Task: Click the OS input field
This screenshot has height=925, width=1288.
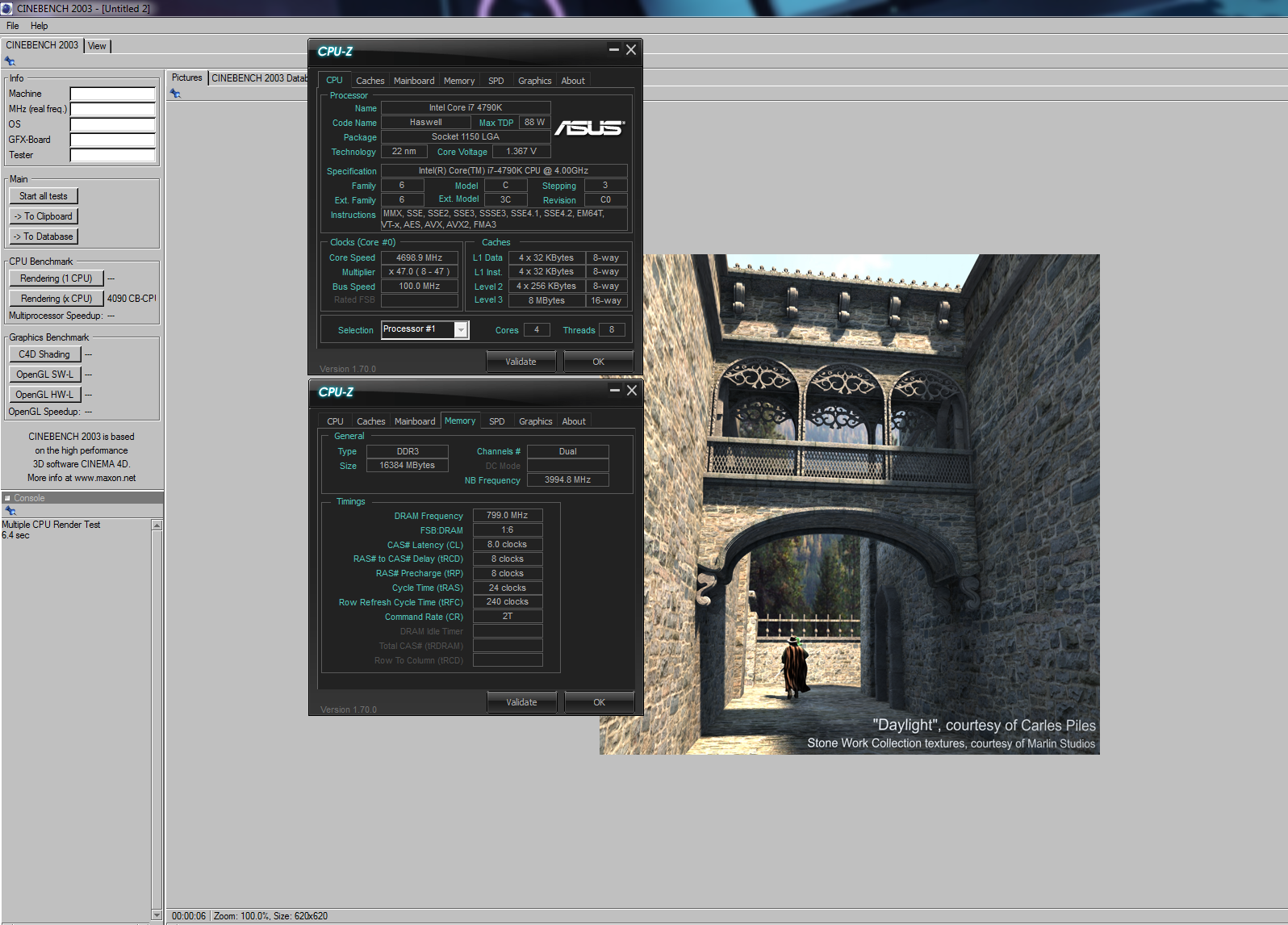Action: [x=112, y=124]
